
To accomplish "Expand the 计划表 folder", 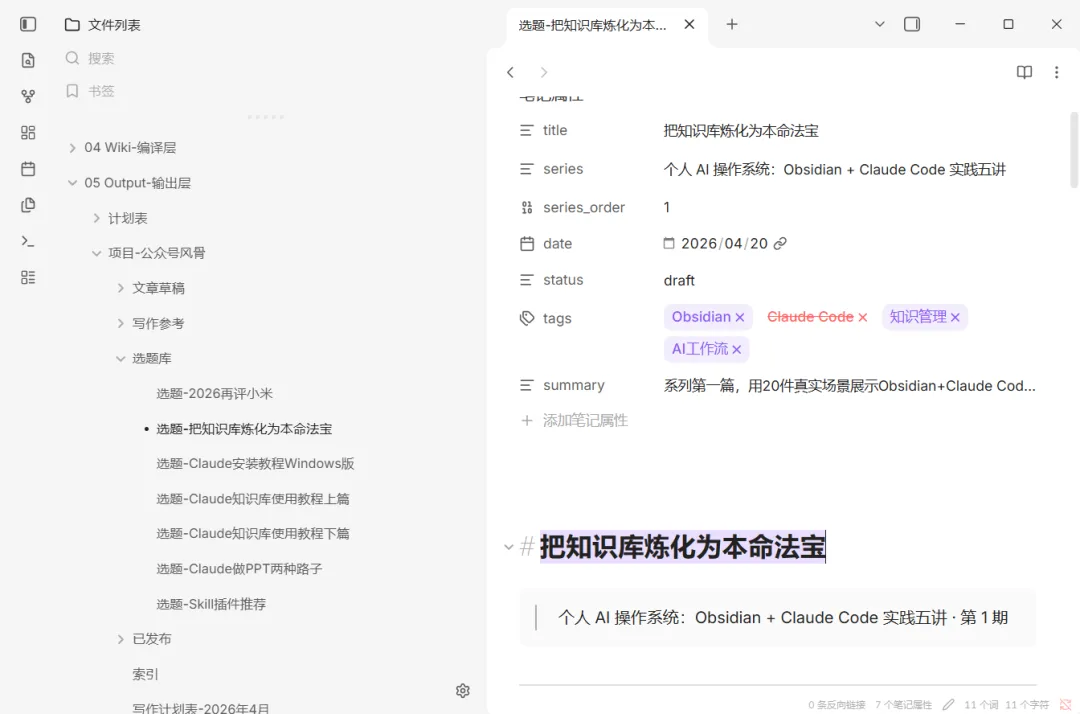I will click(x=96, y=218).
